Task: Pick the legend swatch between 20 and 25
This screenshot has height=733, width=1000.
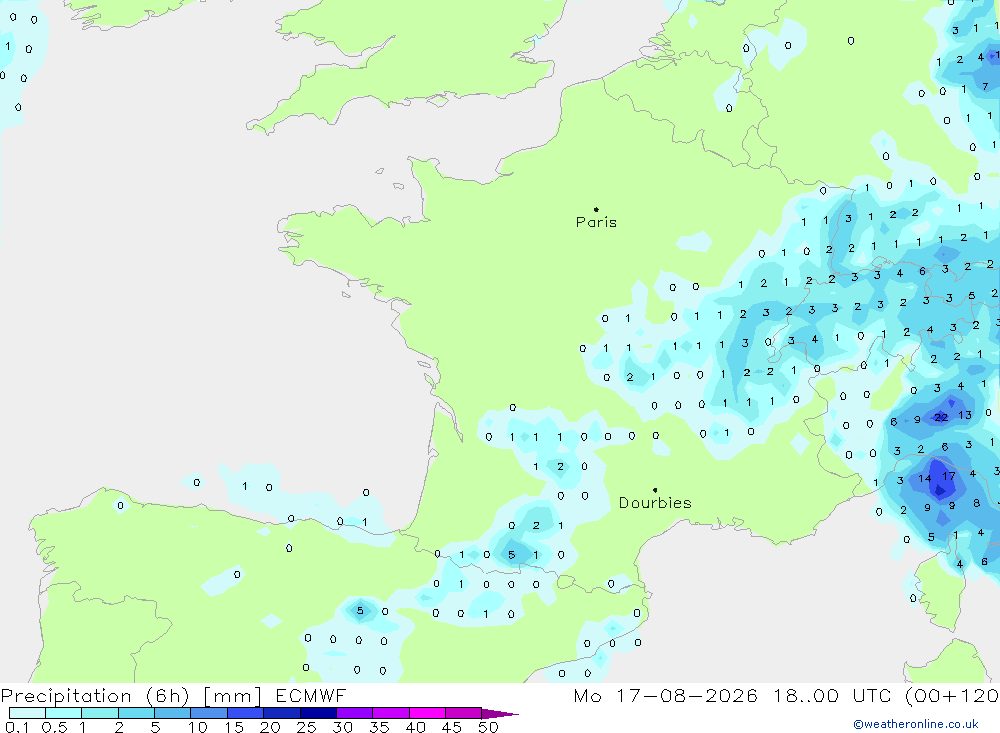Action: coord(281,713)
